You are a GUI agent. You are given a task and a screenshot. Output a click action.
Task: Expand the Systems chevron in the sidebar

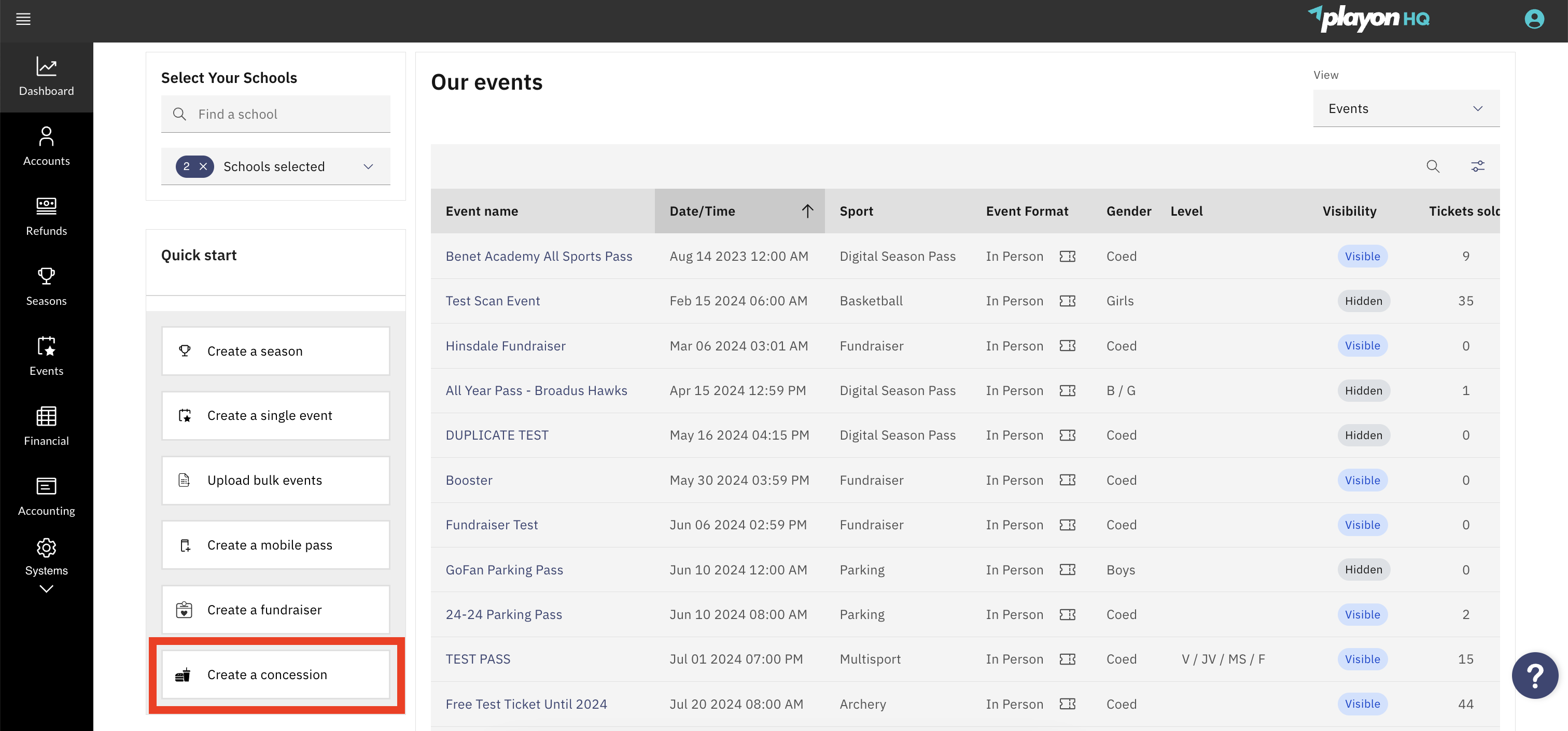pos(46,588)
